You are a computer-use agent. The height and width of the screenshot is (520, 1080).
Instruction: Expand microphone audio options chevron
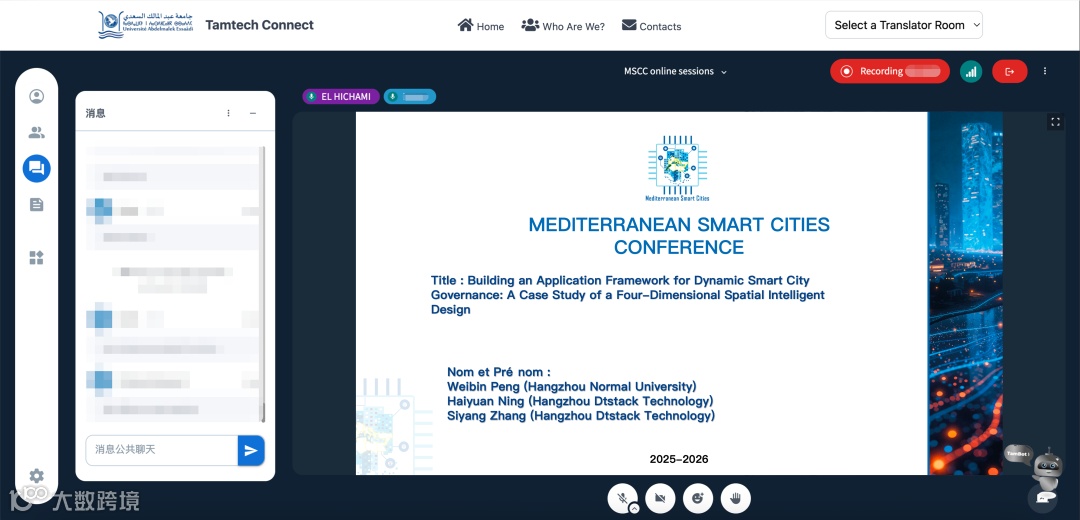pos(634,508)
